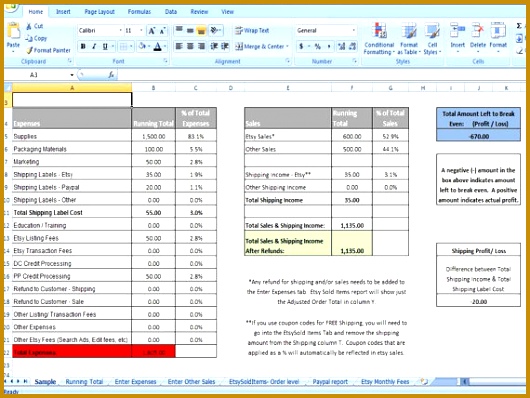Open Cell Styles gallery
The height and width of the screenshot is (398, 530).
432,38
